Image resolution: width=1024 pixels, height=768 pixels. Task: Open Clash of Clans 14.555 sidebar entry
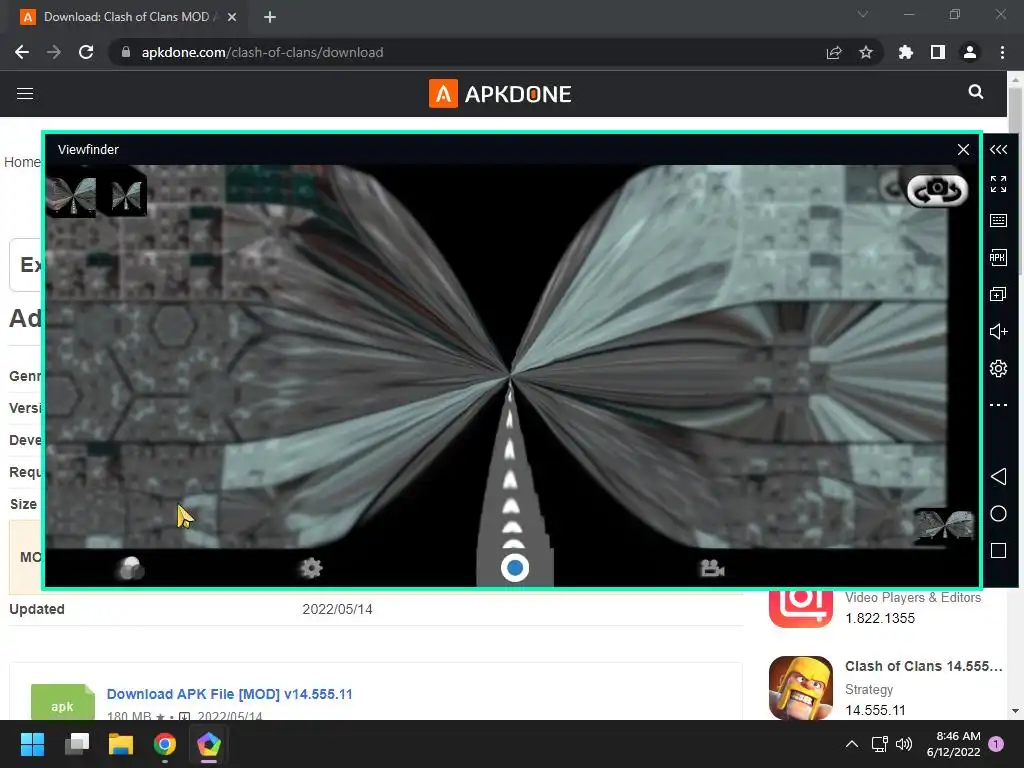coord(923,666)
